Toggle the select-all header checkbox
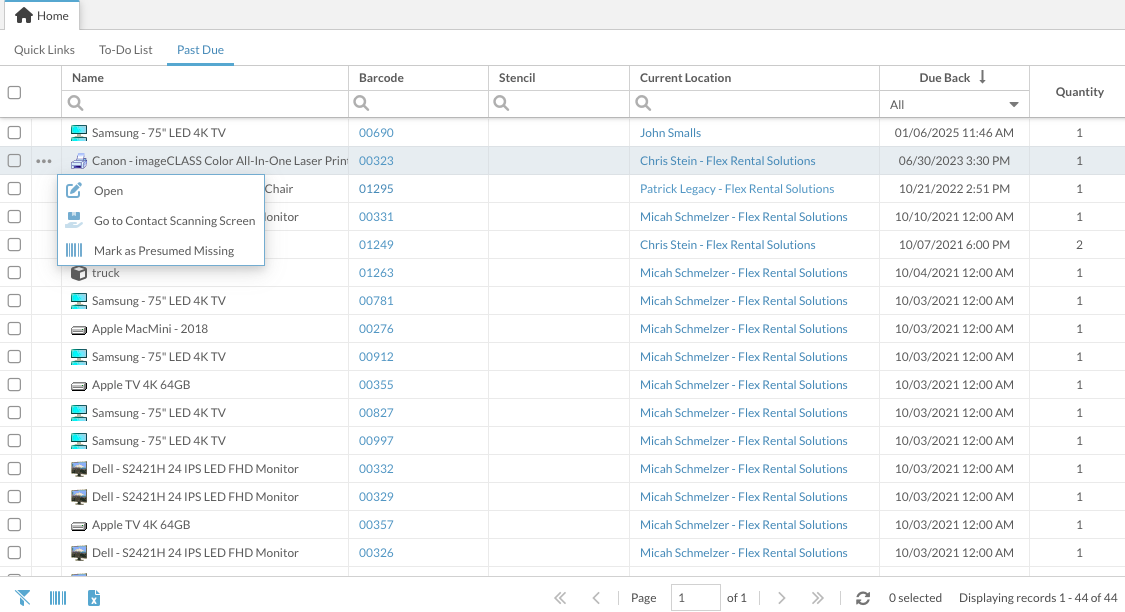Viewport: 1125px width, 612px height. click(14, 92)
